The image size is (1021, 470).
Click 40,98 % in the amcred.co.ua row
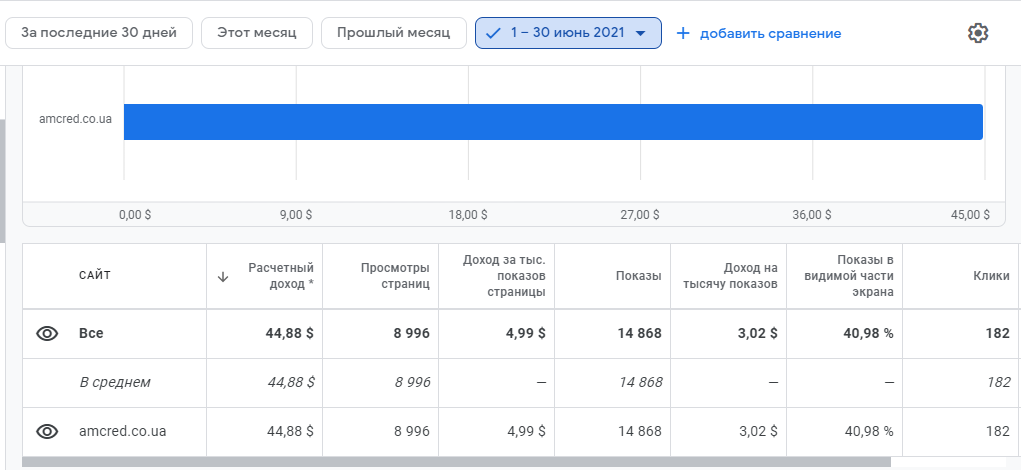pos(869,431)
